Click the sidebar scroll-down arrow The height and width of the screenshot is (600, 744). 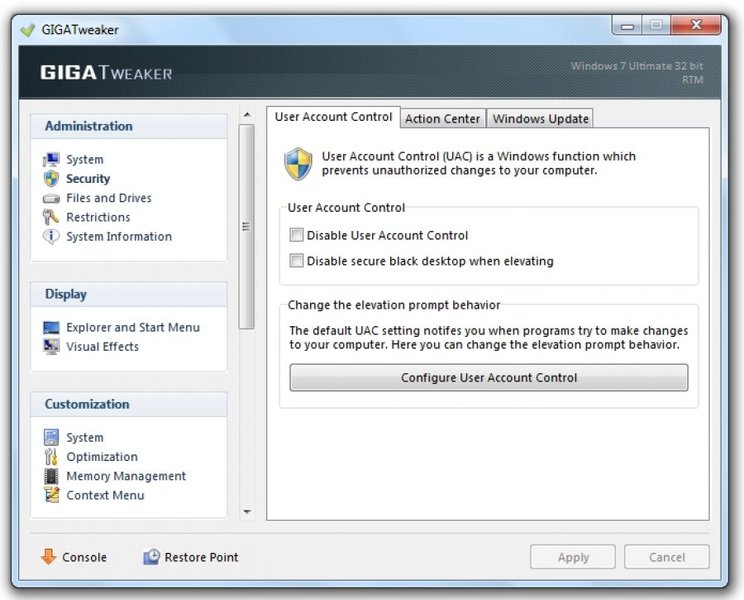[247, 512]
